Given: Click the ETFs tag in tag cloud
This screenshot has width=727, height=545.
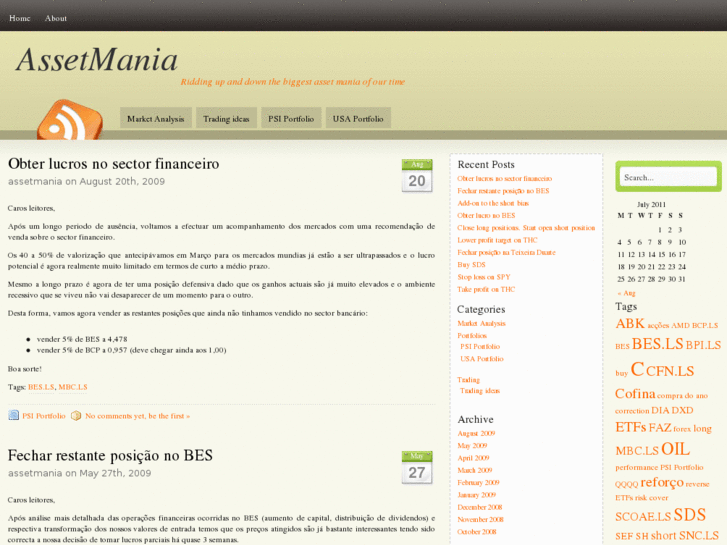Looking at the screenshot, I should coord(631,427).
